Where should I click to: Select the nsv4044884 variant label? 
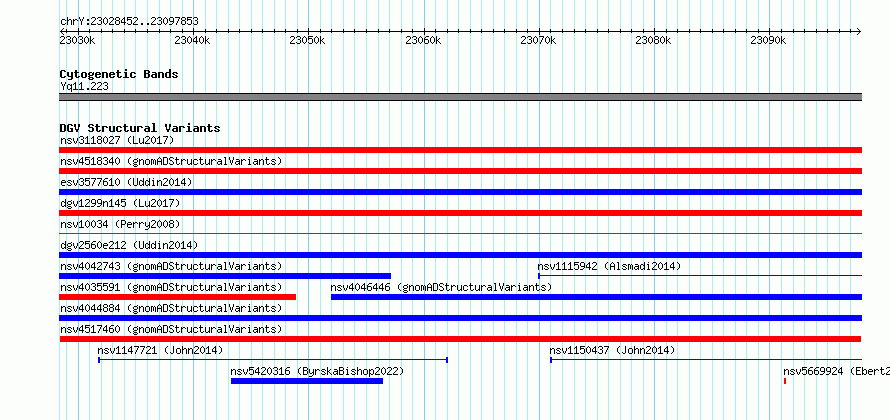tap(171, 308)
